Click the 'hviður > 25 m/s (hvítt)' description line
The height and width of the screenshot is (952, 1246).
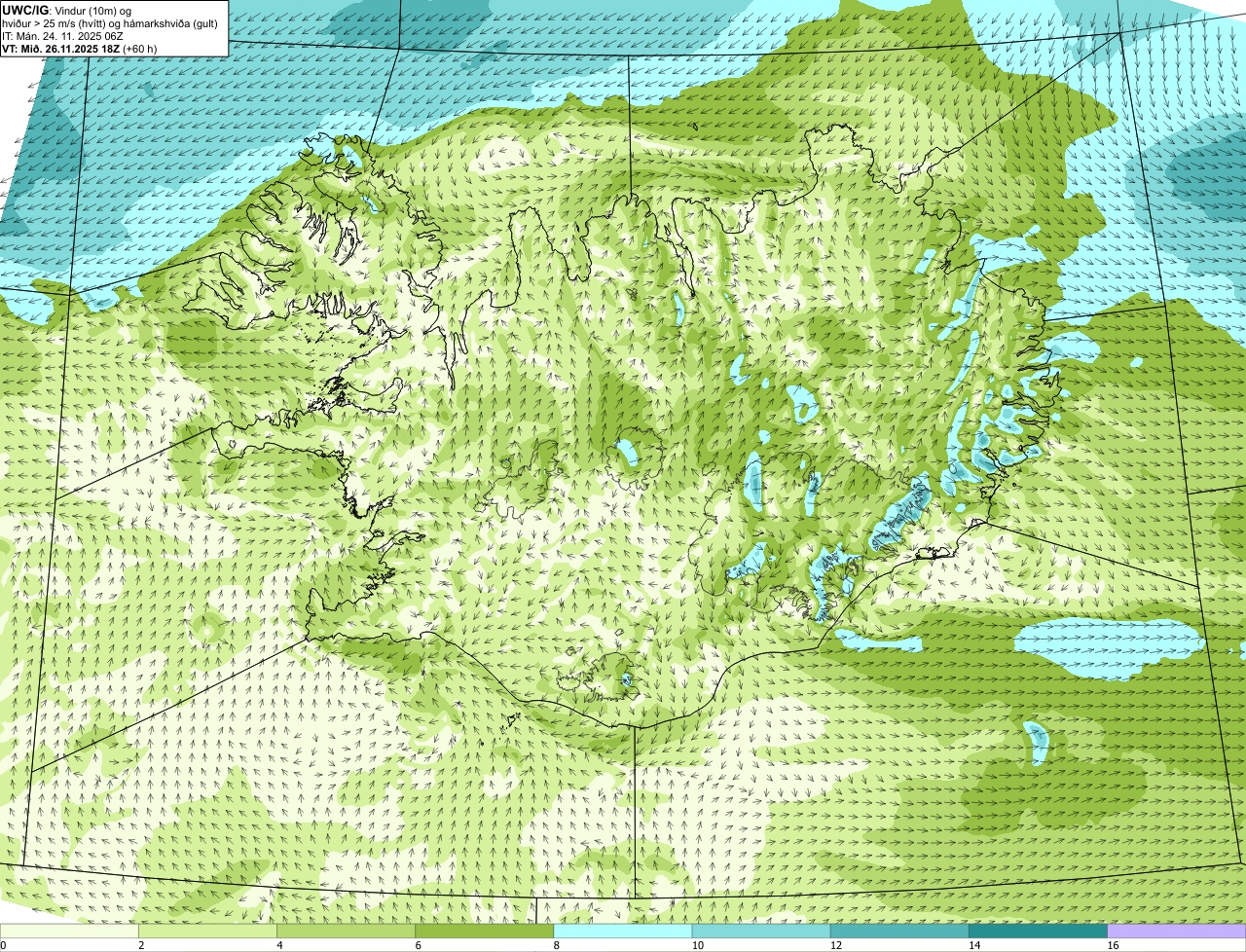111,22
